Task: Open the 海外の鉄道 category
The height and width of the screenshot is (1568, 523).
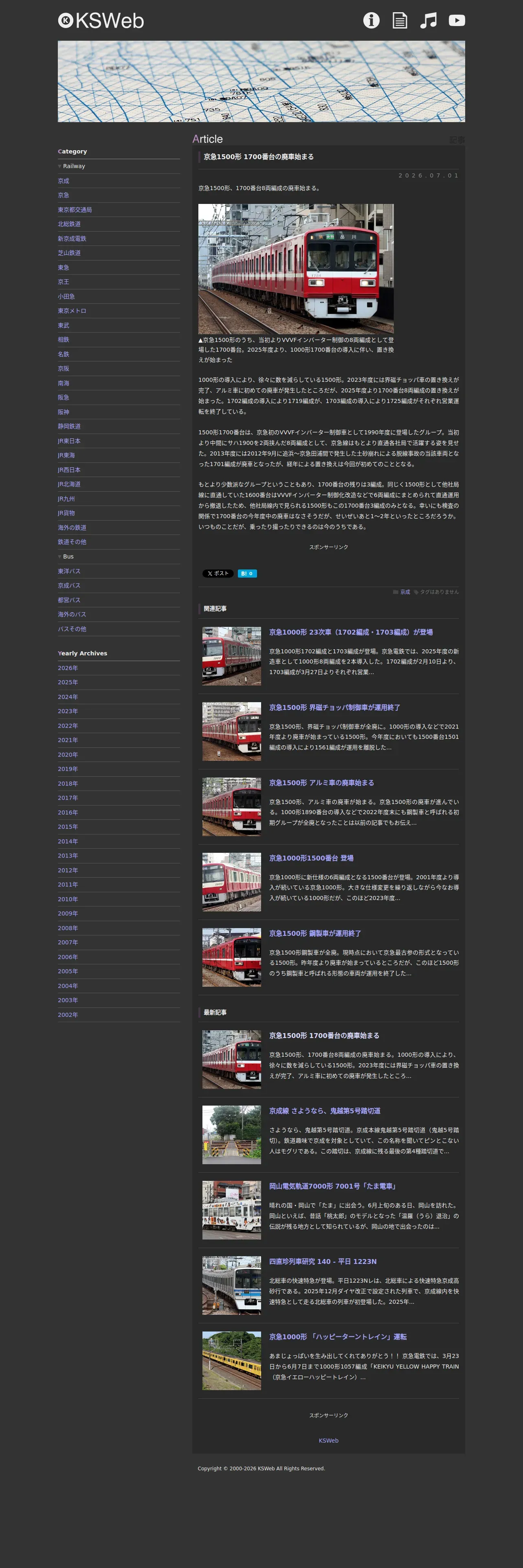Action: point(72,528)
